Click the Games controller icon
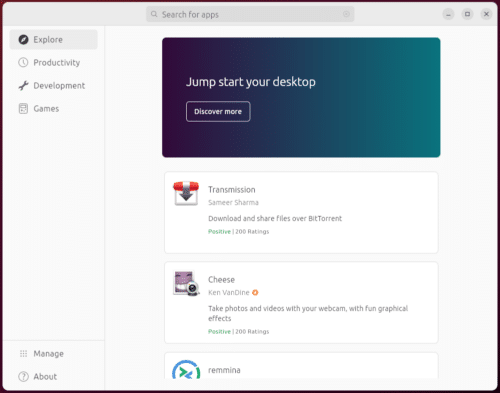This screenshot has height=393, width=500. coord(23,109)
